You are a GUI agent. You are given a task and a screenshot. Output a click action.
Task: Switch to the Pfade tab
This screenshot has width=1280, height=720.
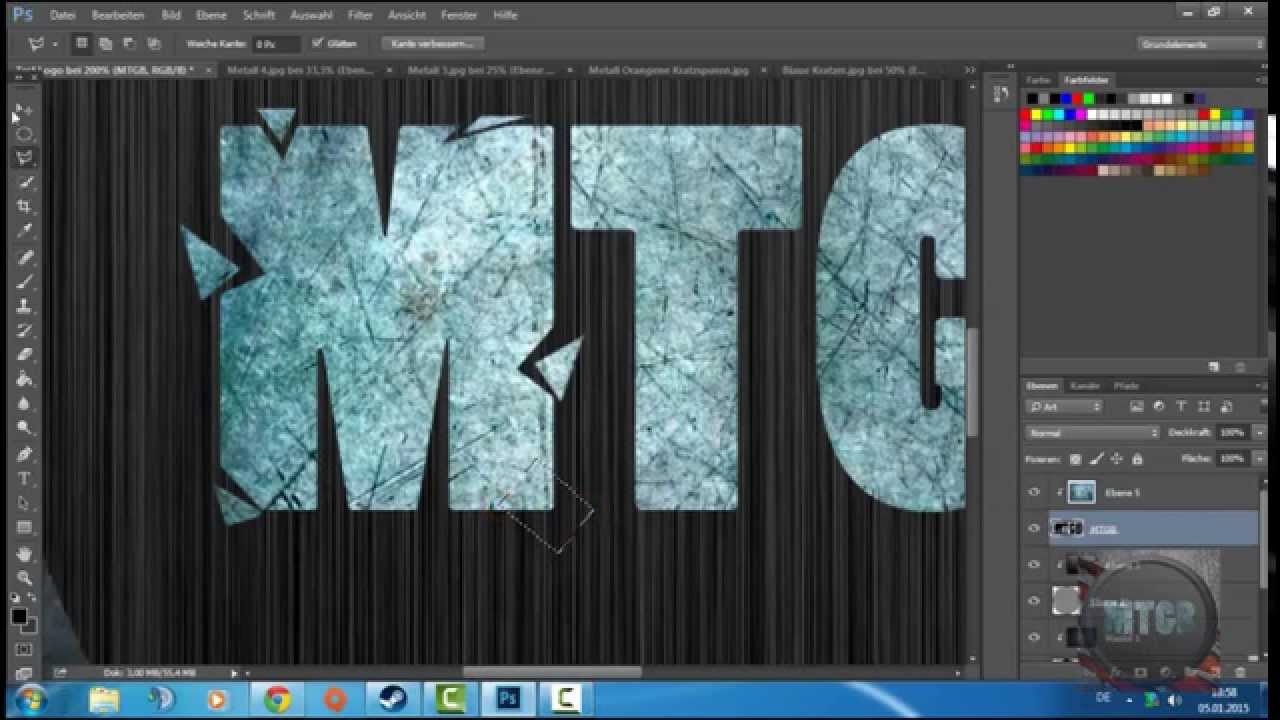[x=1126, y=386]
